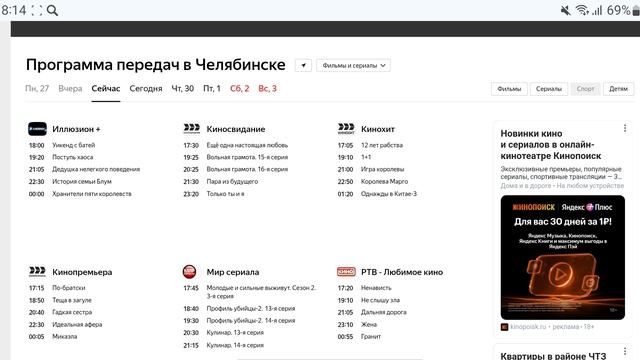Open Поступь хаоса at 19:20
This screenshot has height=360, width=640.
coord(73,157)
